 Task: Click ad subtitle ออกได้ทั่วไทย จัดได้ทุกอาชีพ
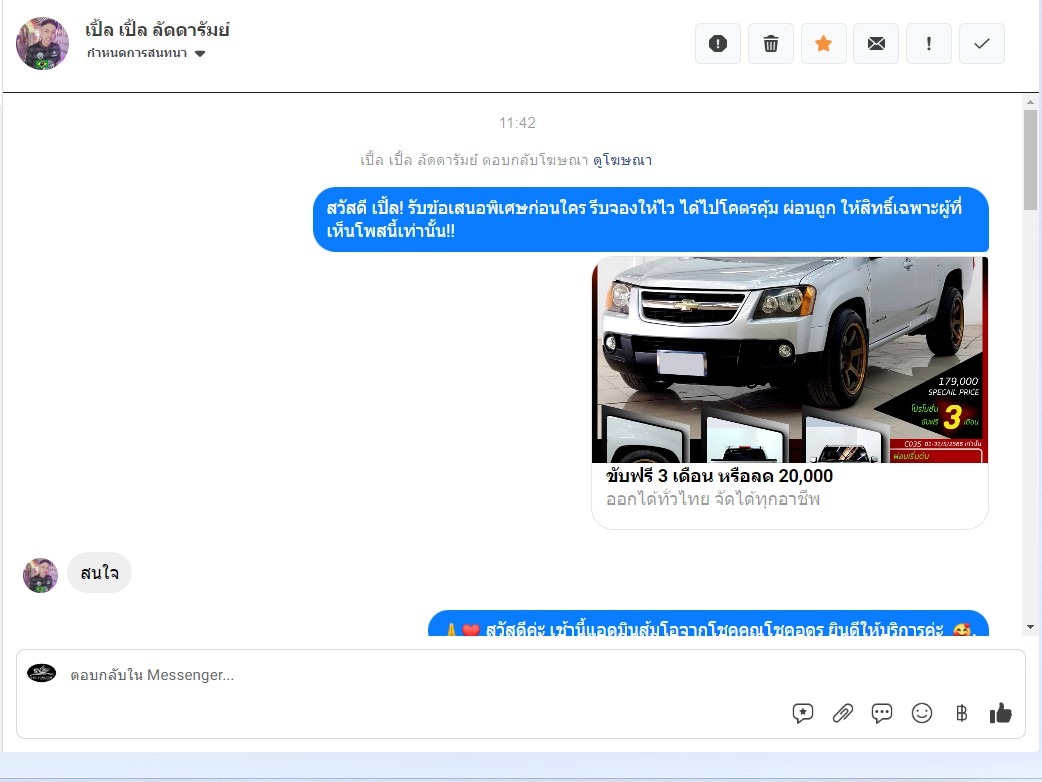coord(713,499)
